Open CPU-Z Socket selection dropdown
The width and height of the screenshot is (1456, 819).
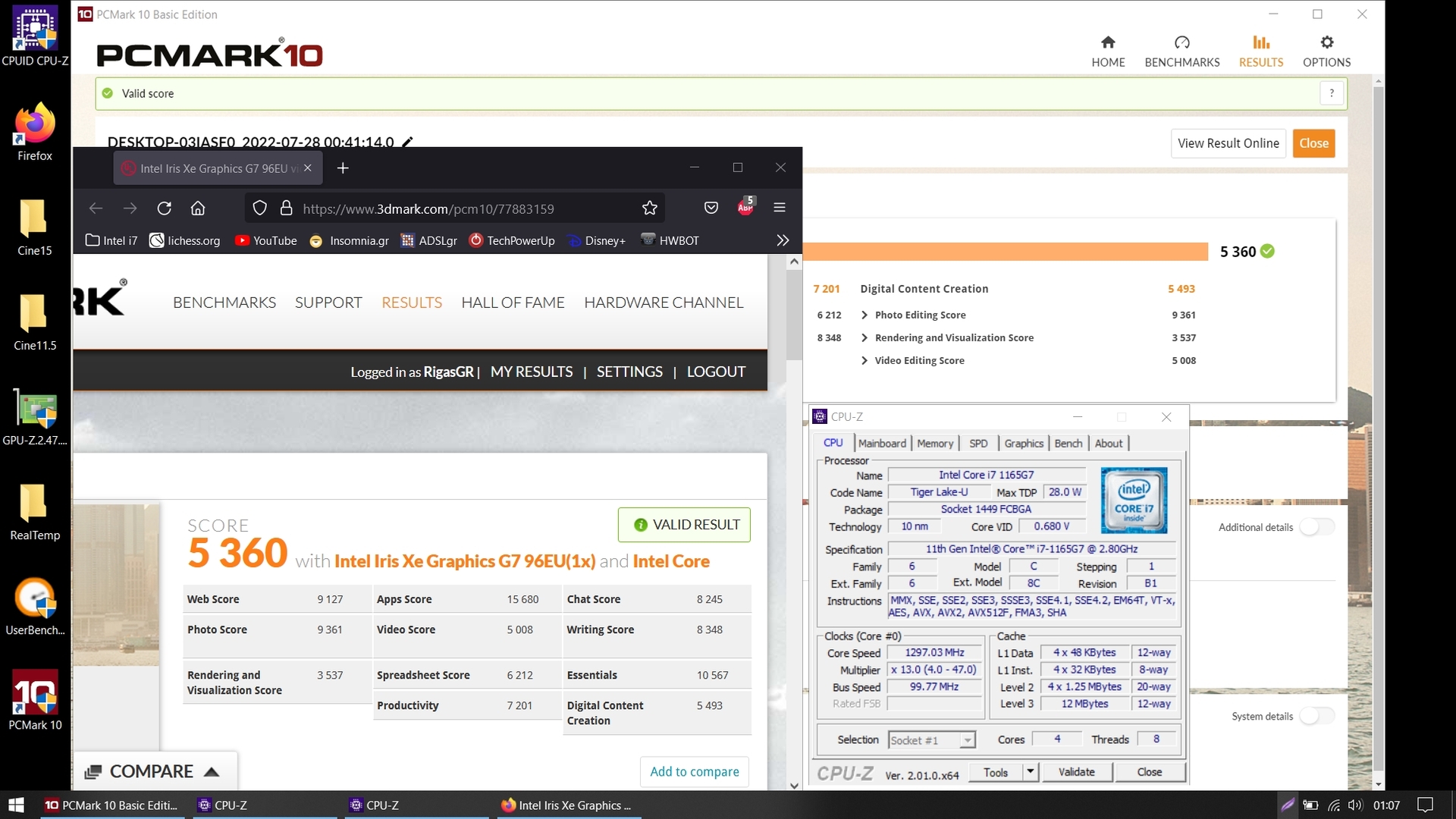932,740
